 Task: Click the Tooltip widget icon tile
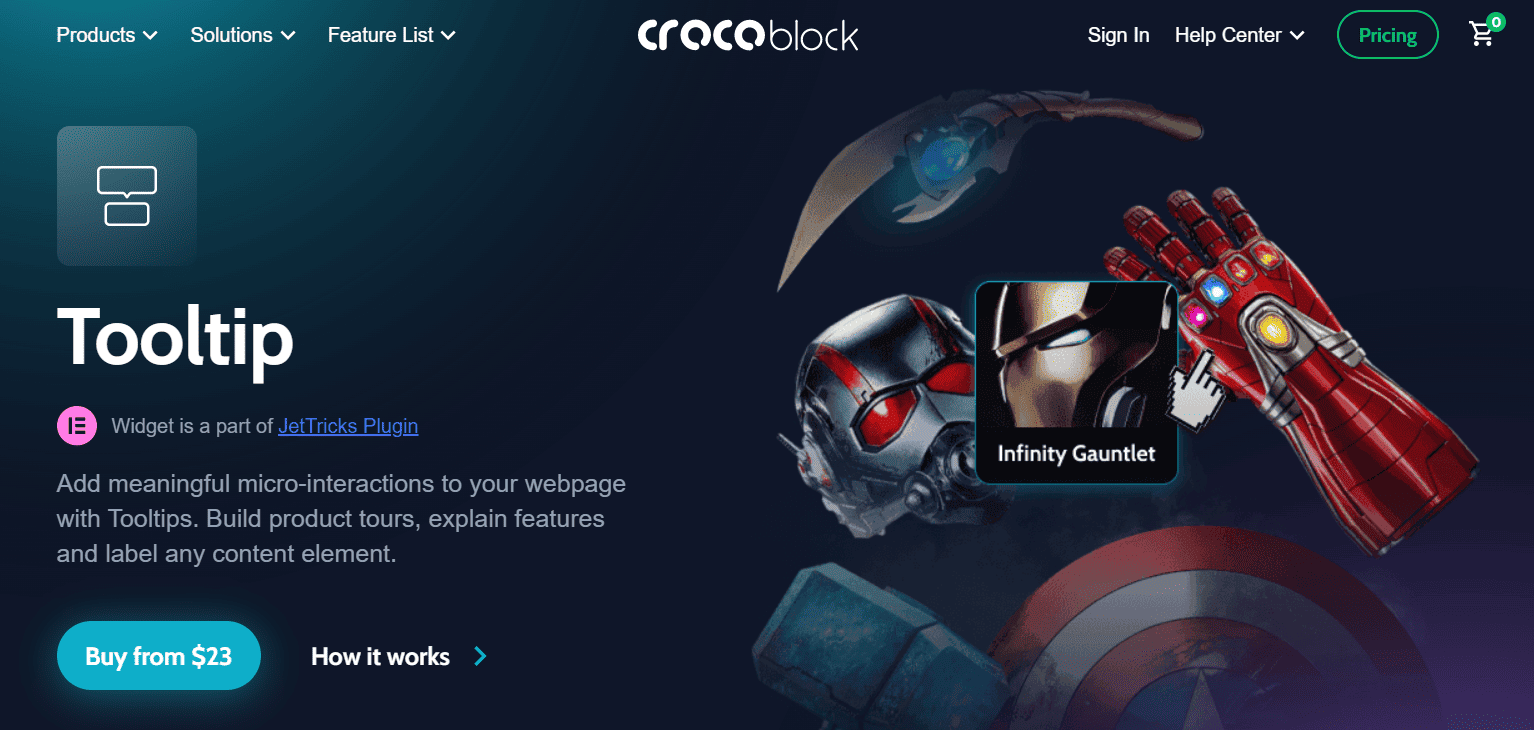(127, 196)
